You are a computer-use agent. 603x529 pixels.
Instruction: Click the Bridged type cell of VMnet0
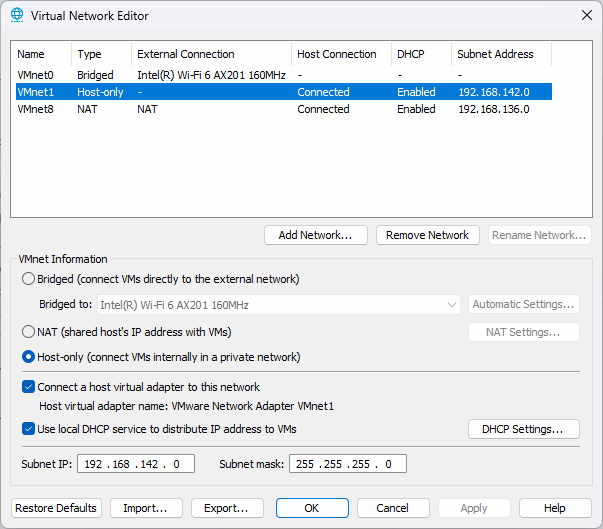coord(95,75)
